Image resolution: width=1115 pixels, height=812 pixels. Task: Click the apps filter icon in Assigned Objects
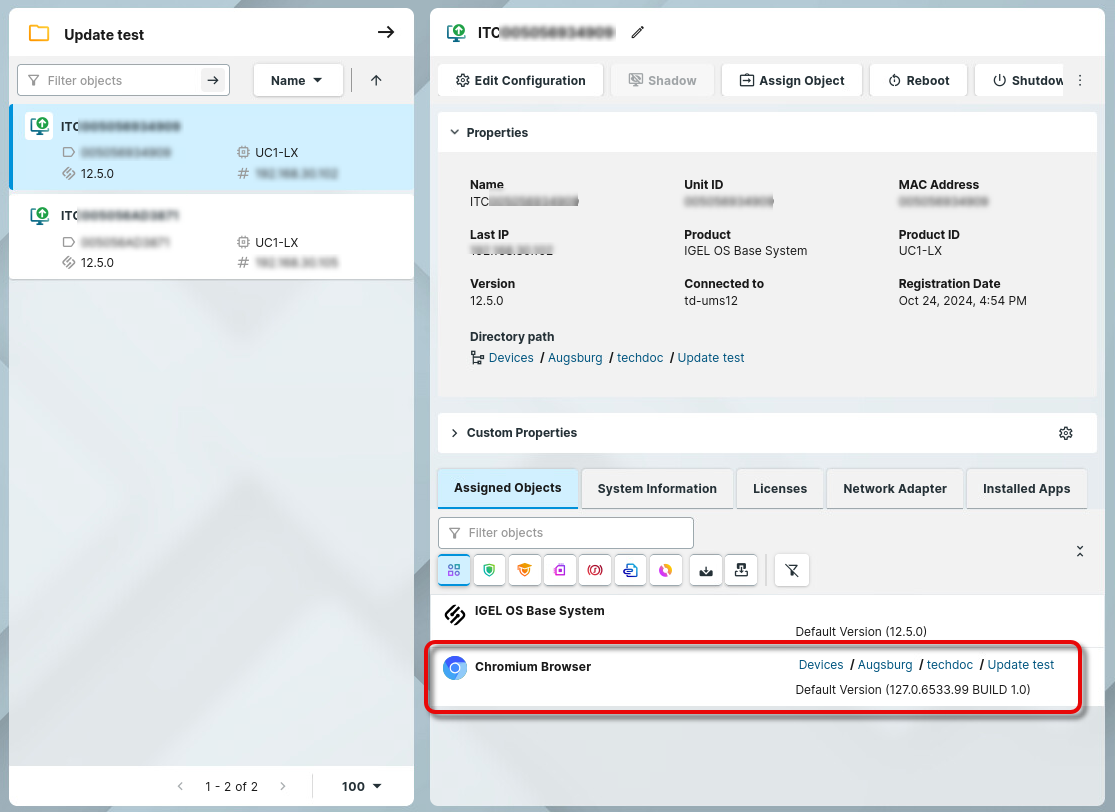(x=454, y=570)
